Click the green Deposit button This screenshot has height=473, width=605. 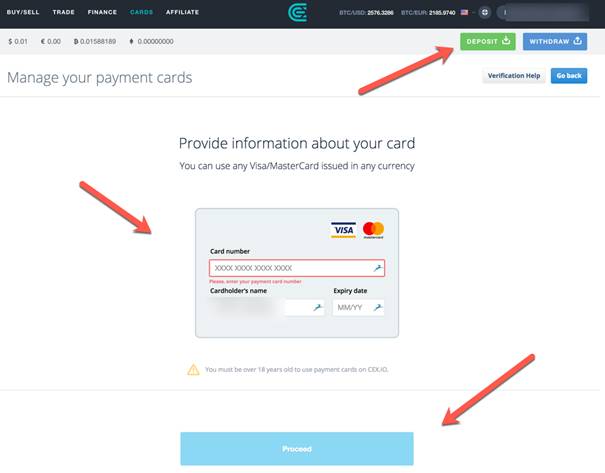point(488,41)
